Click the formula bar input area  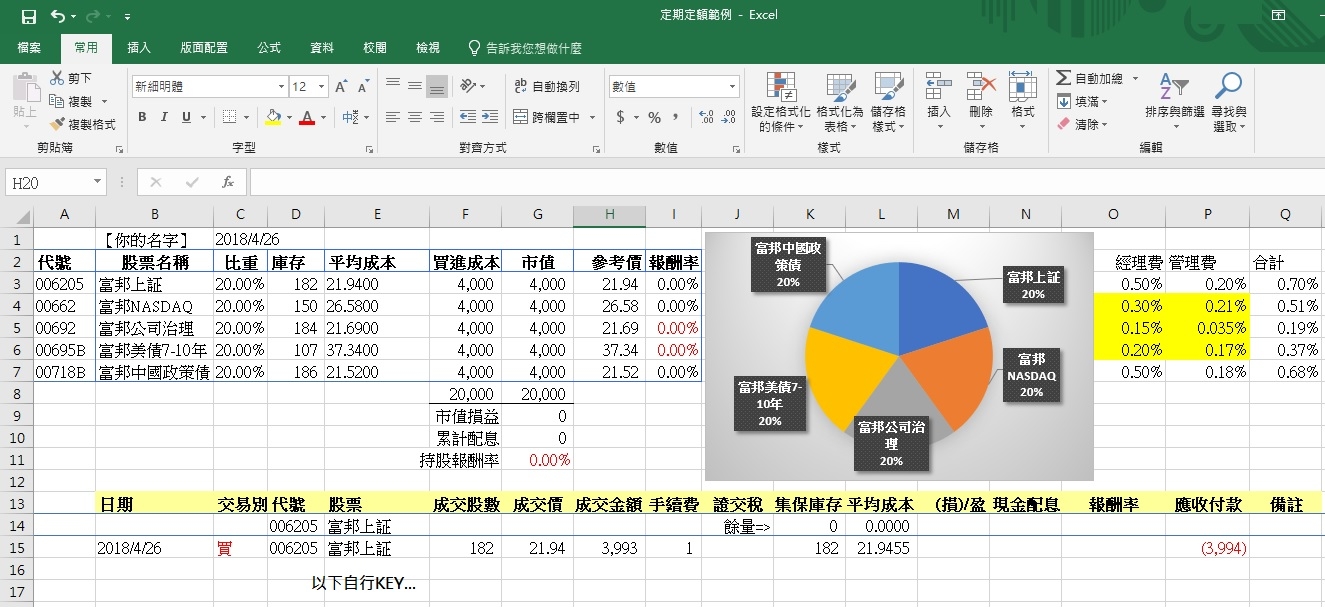tap(785, 183)
